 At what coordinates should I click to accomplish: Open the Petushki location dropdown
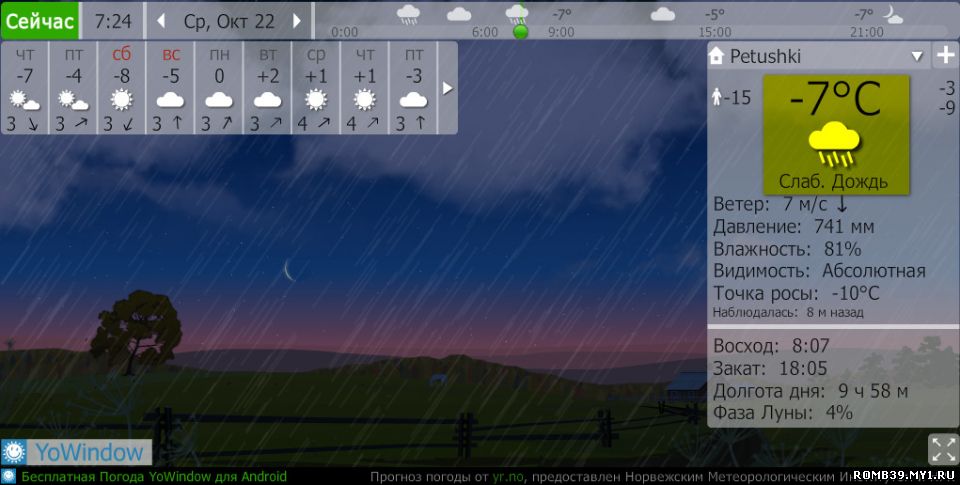point(916,57)
